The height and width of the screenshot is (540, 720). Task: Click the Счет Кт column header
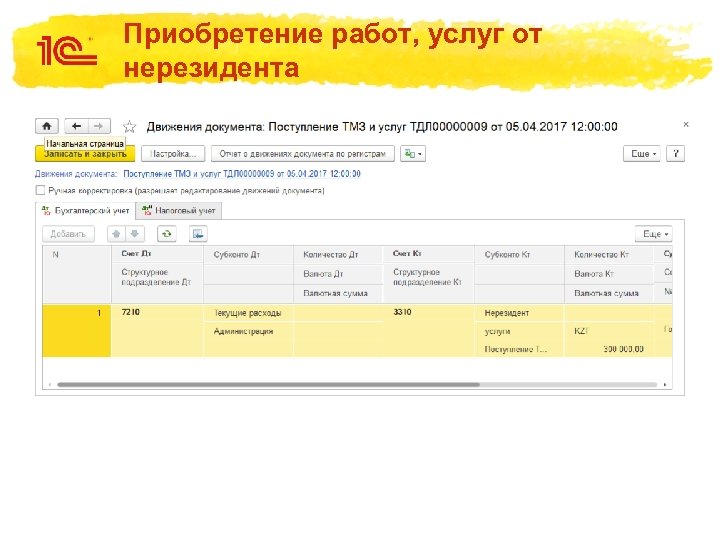[428, 253]
